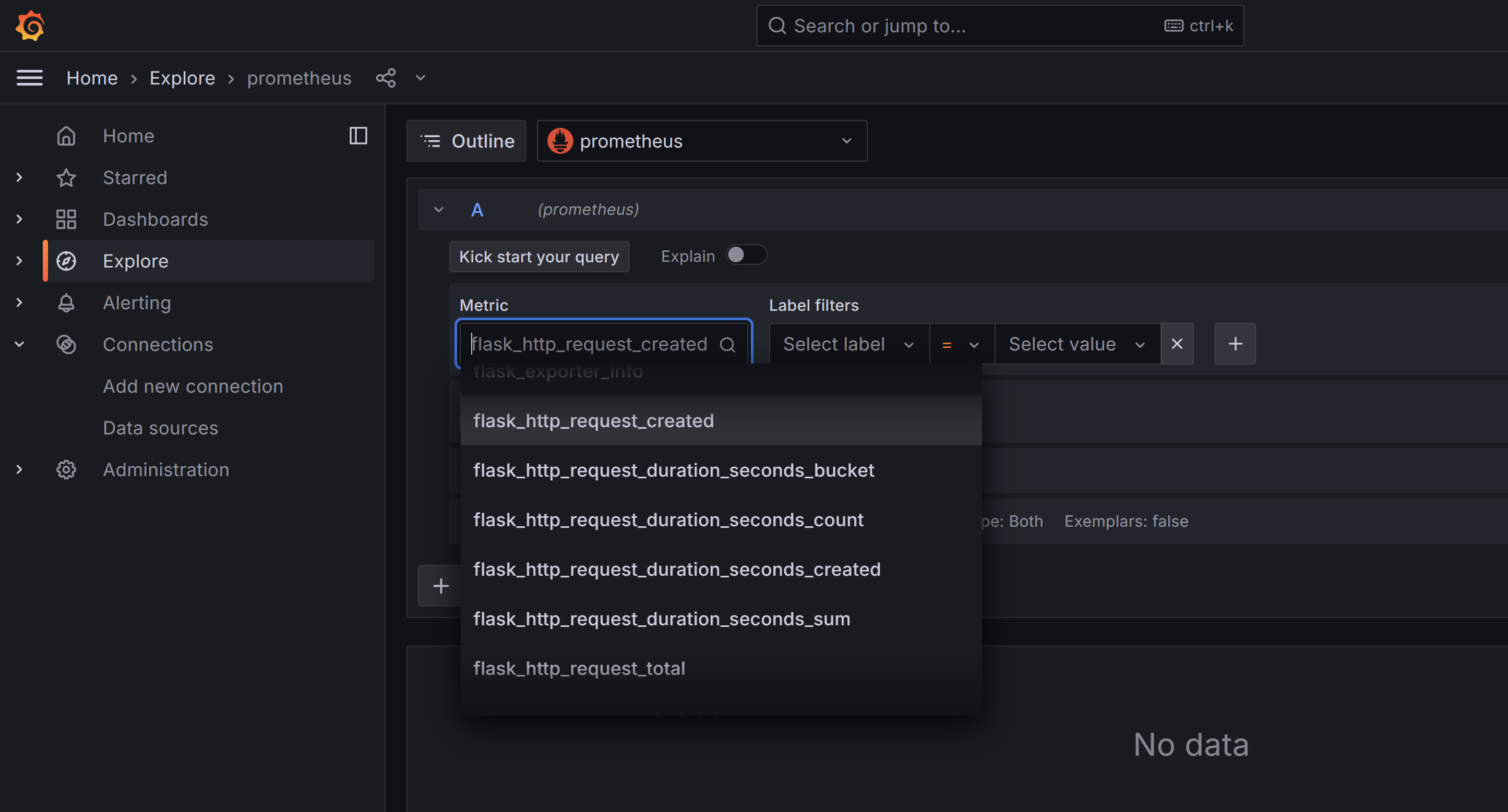Dock or undock the sidebar panel icon
Image resolution: width=1508 pixels, height=812 pixels.
coord(358,136)
